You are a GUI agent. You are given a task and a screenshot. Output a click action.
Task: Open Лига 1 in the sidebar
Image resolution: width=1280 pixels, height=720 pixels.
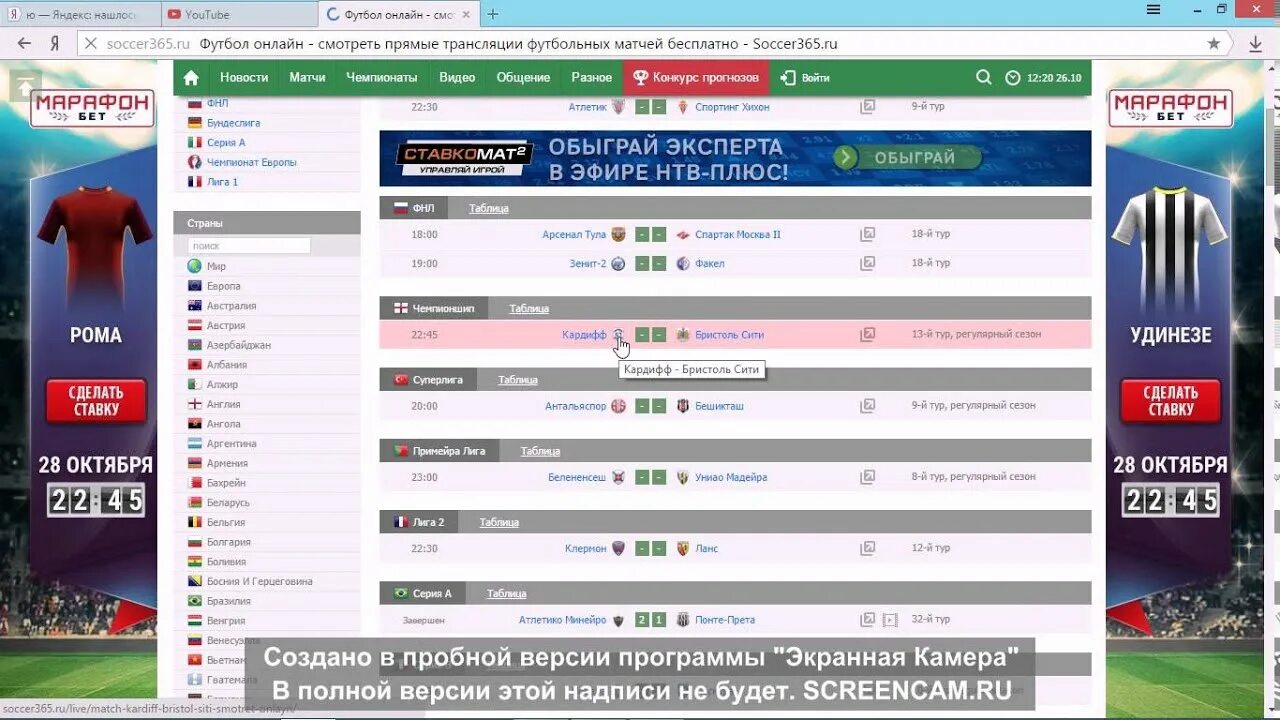point(222,182)
